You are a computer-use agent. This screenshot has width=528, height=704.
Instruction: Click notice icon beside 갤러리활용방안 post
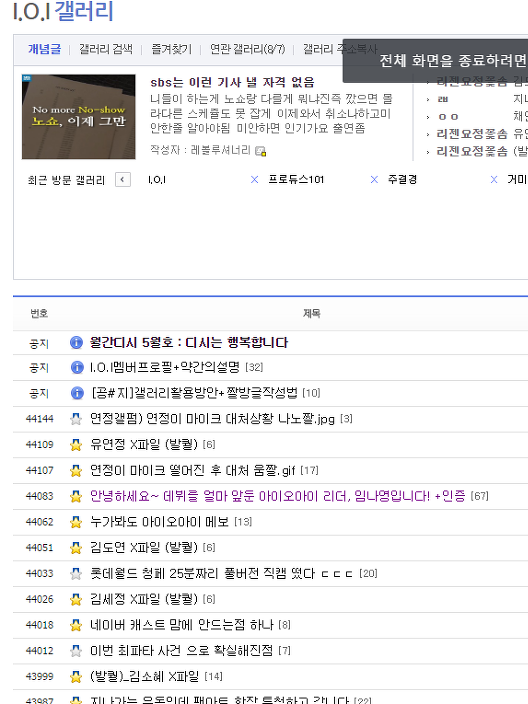[x=77, y=393]
